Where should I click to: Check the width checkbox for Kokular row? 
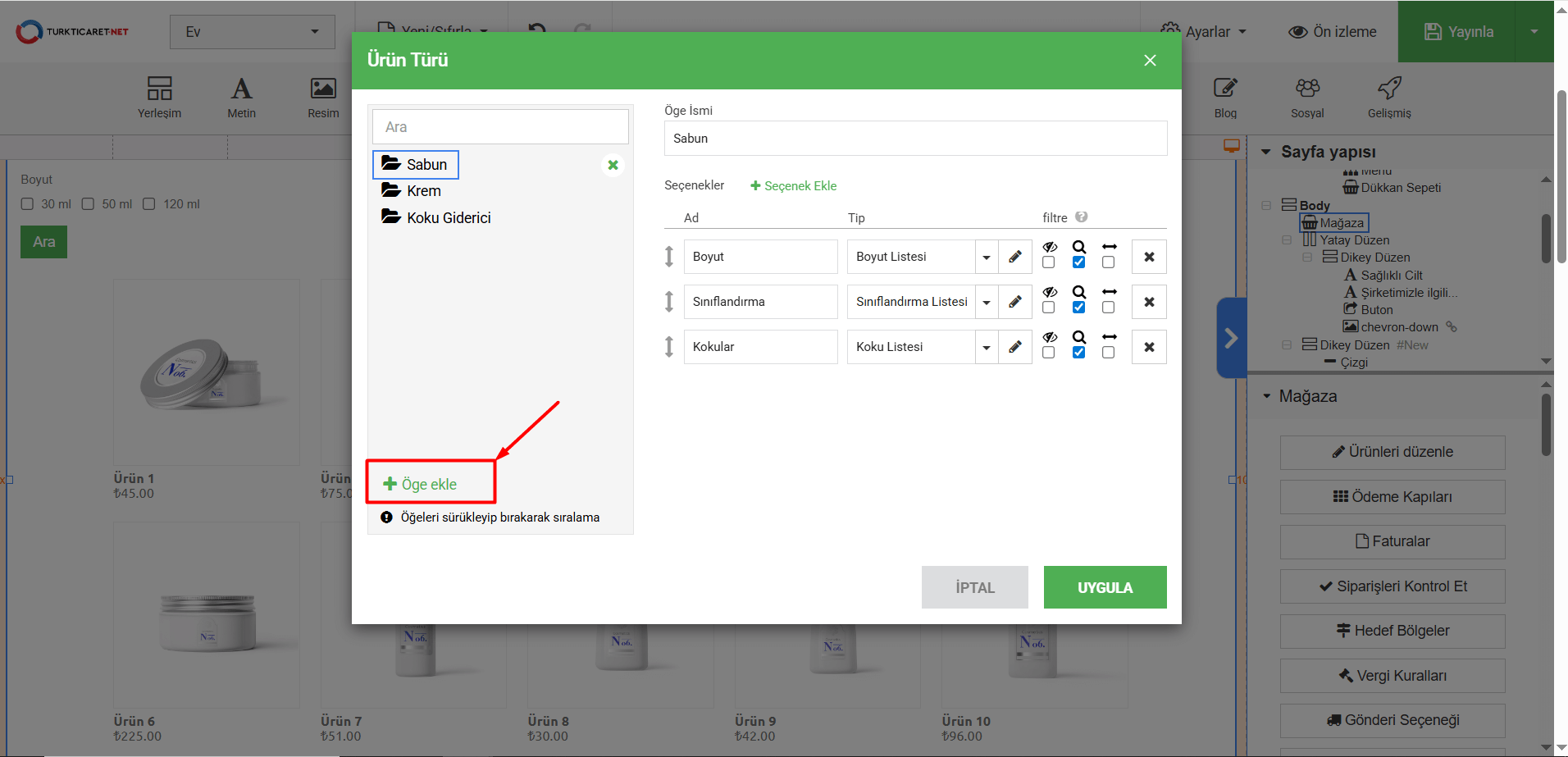point(1108,353)
